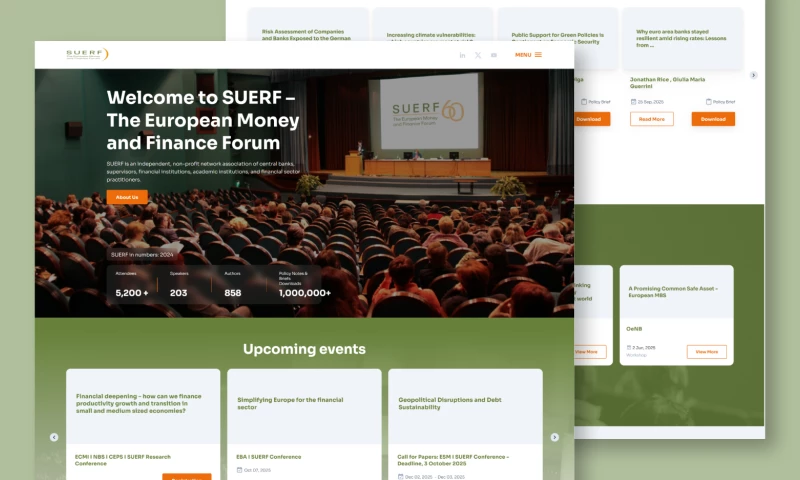
Task: Click the 'OeNB' label on the card
Action: (634, 329)
